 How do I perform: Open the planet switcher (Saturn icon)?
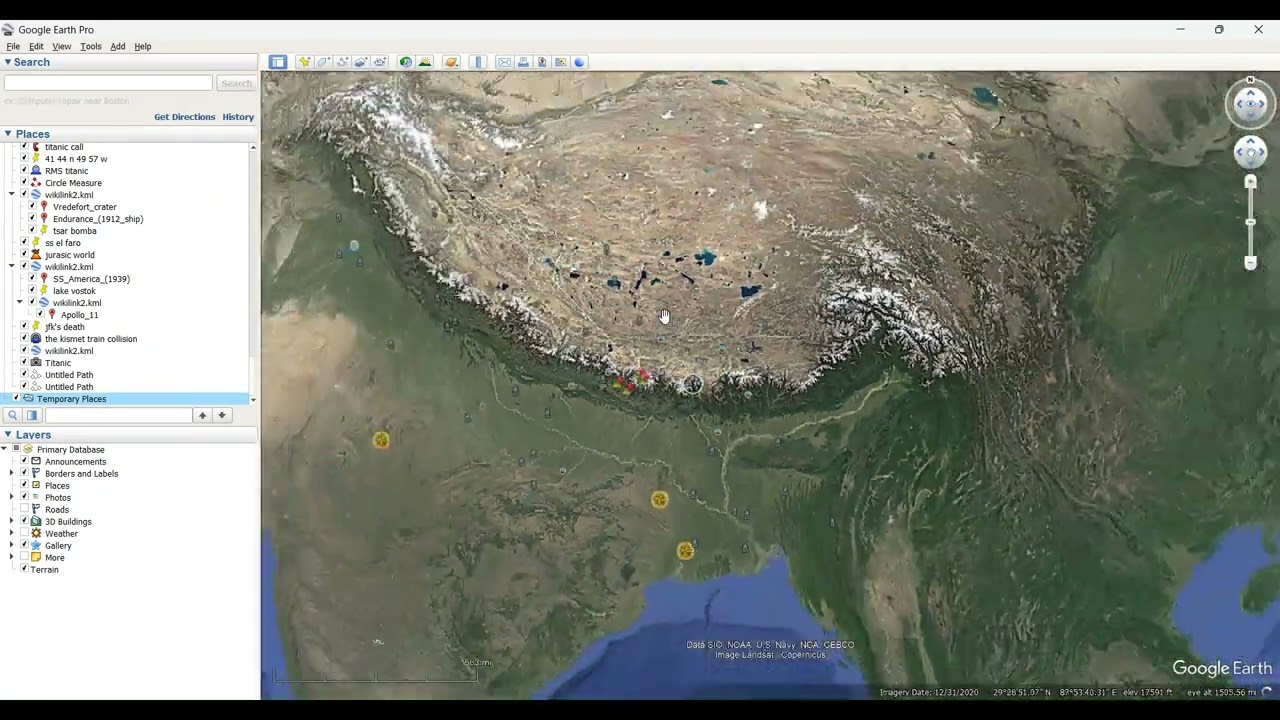(x=451, y=62)
